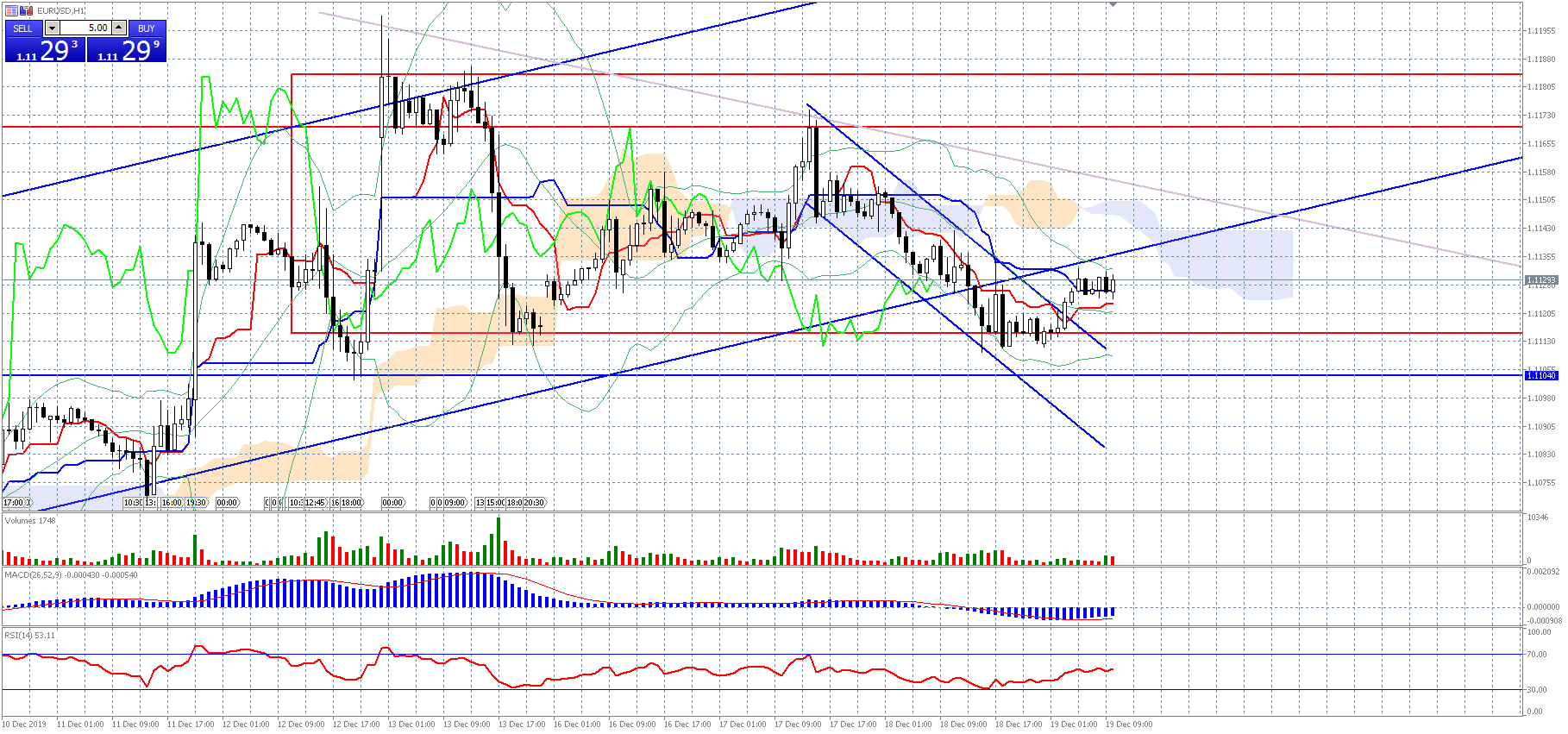Click the current price label 1.11293

pyautogui.click(x=1541, y=279)
